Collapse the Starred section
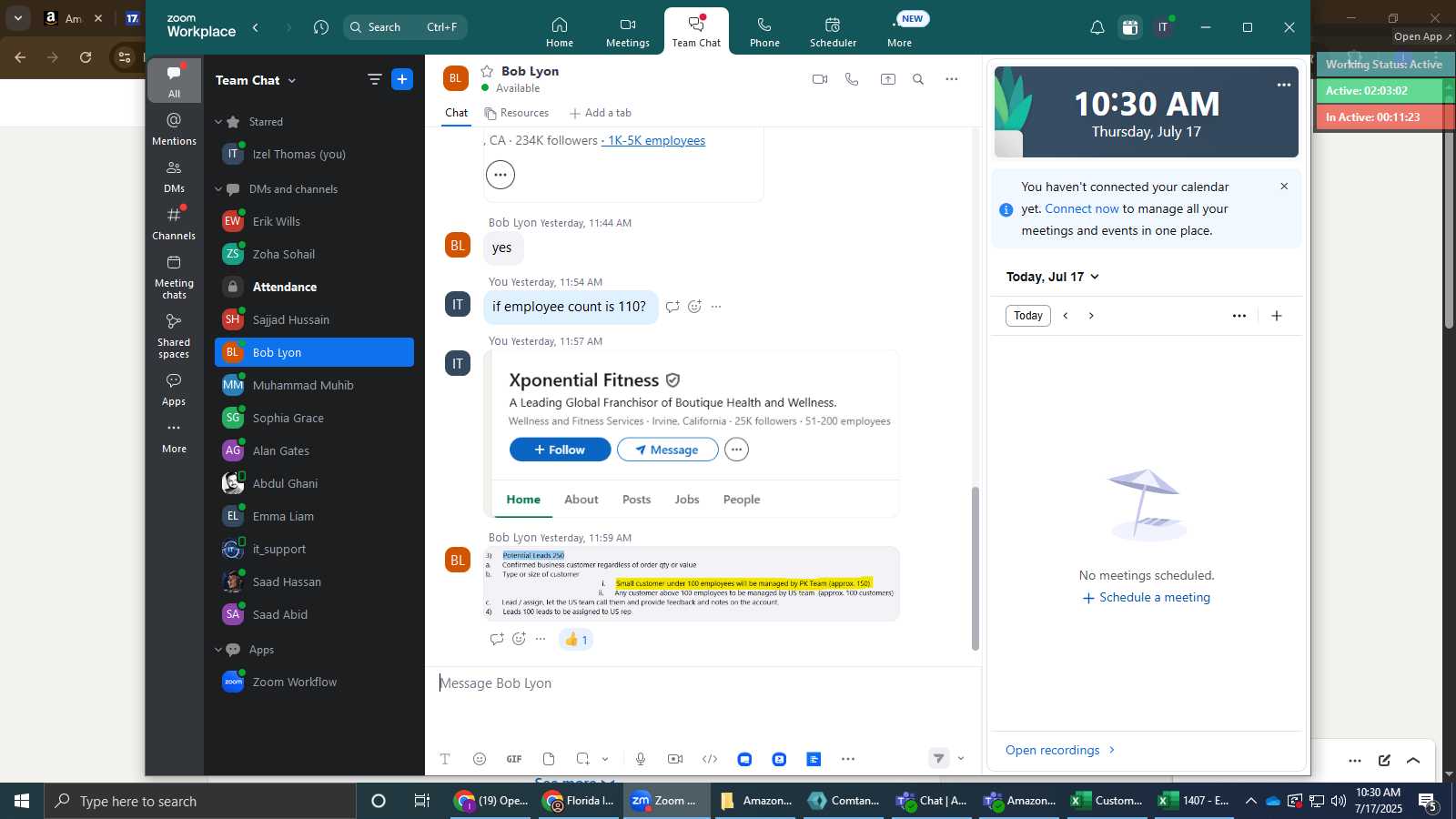 (218, 122)
